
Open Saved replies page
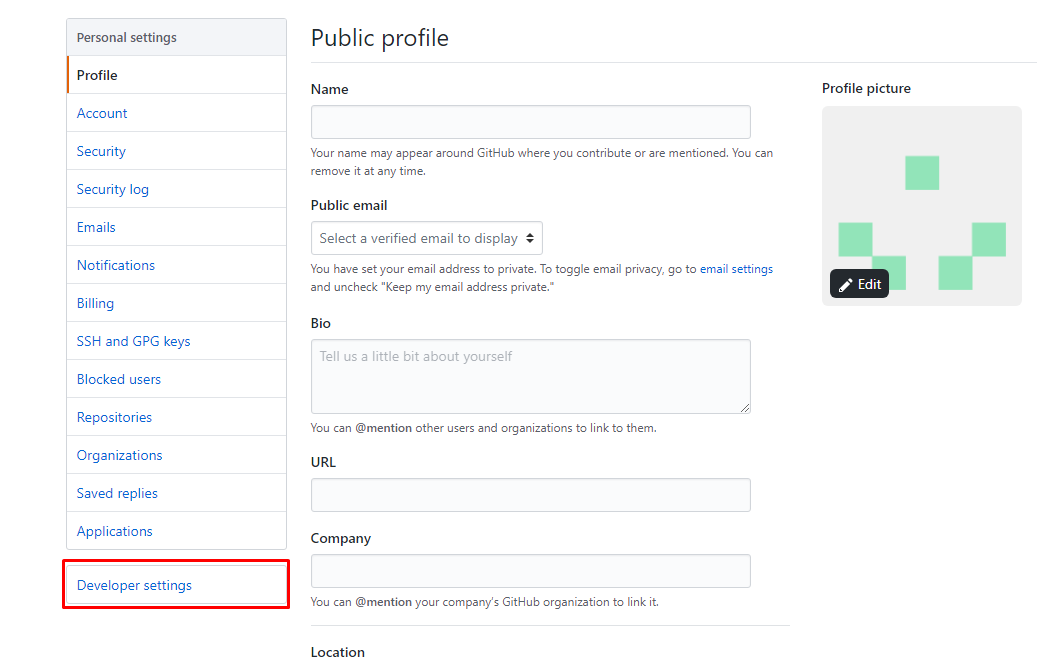click(x=117, y=493)
